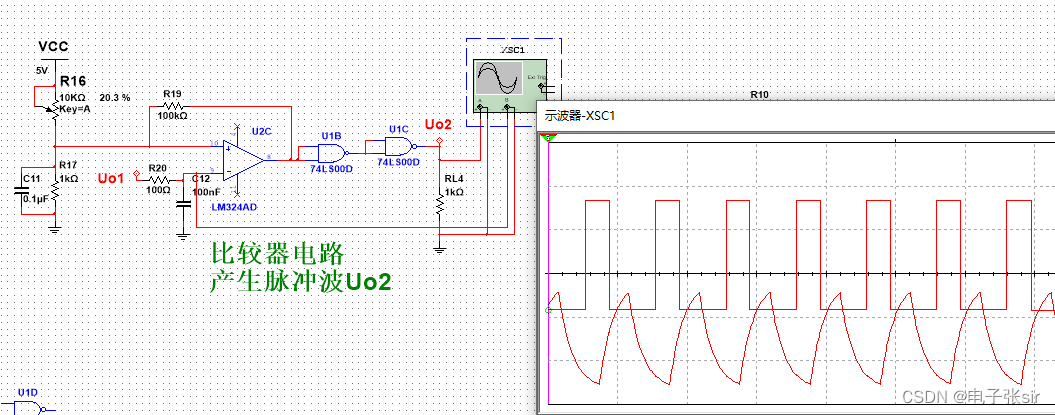
Task: Click the 20.3 % potentiometer setting text
Action: pos(114,98)
